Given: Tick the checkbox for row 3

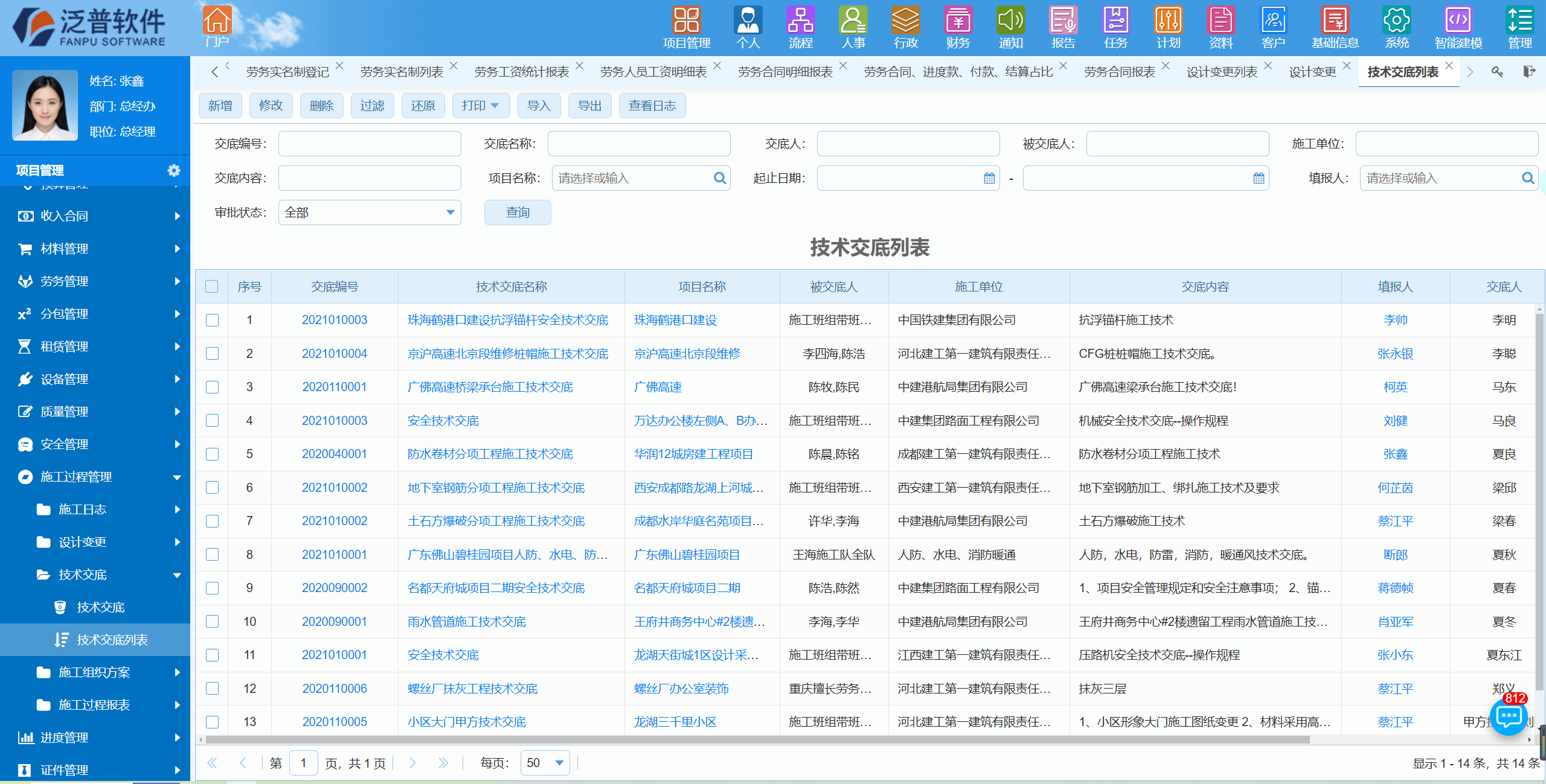Looking at the screenshot, I should (x=212, y=387).
